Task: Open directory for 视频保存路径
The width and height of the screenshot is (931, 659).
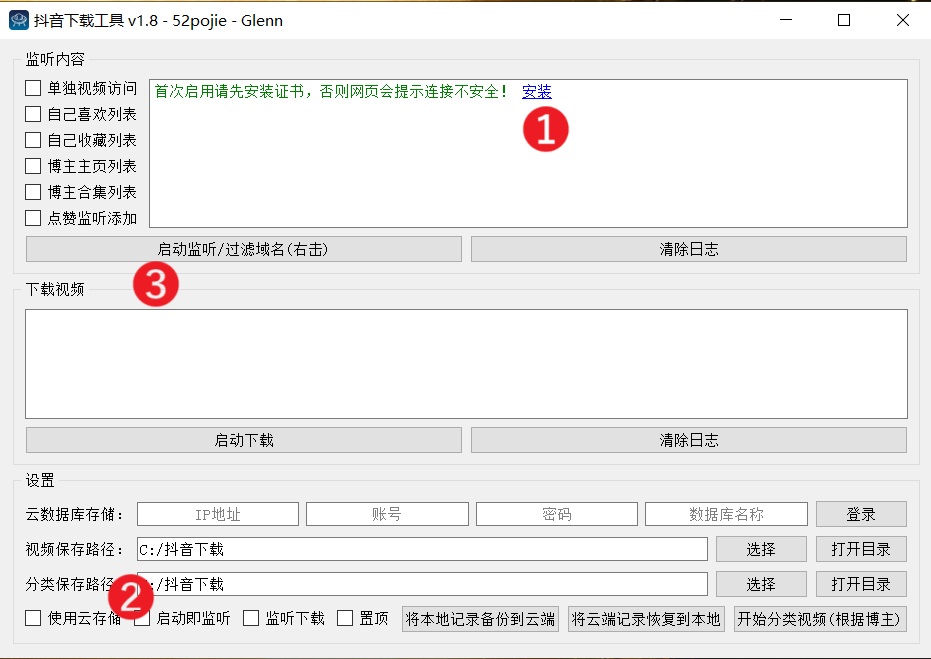Action: tap(861, 549)
